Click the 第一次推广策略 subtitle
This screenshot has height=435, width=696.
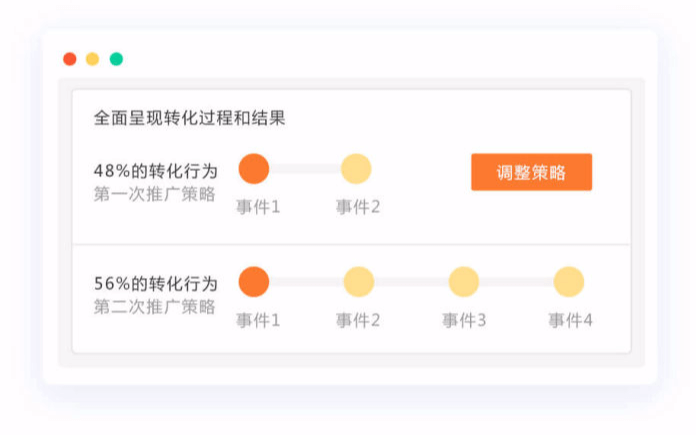click(x=155, y=194)
